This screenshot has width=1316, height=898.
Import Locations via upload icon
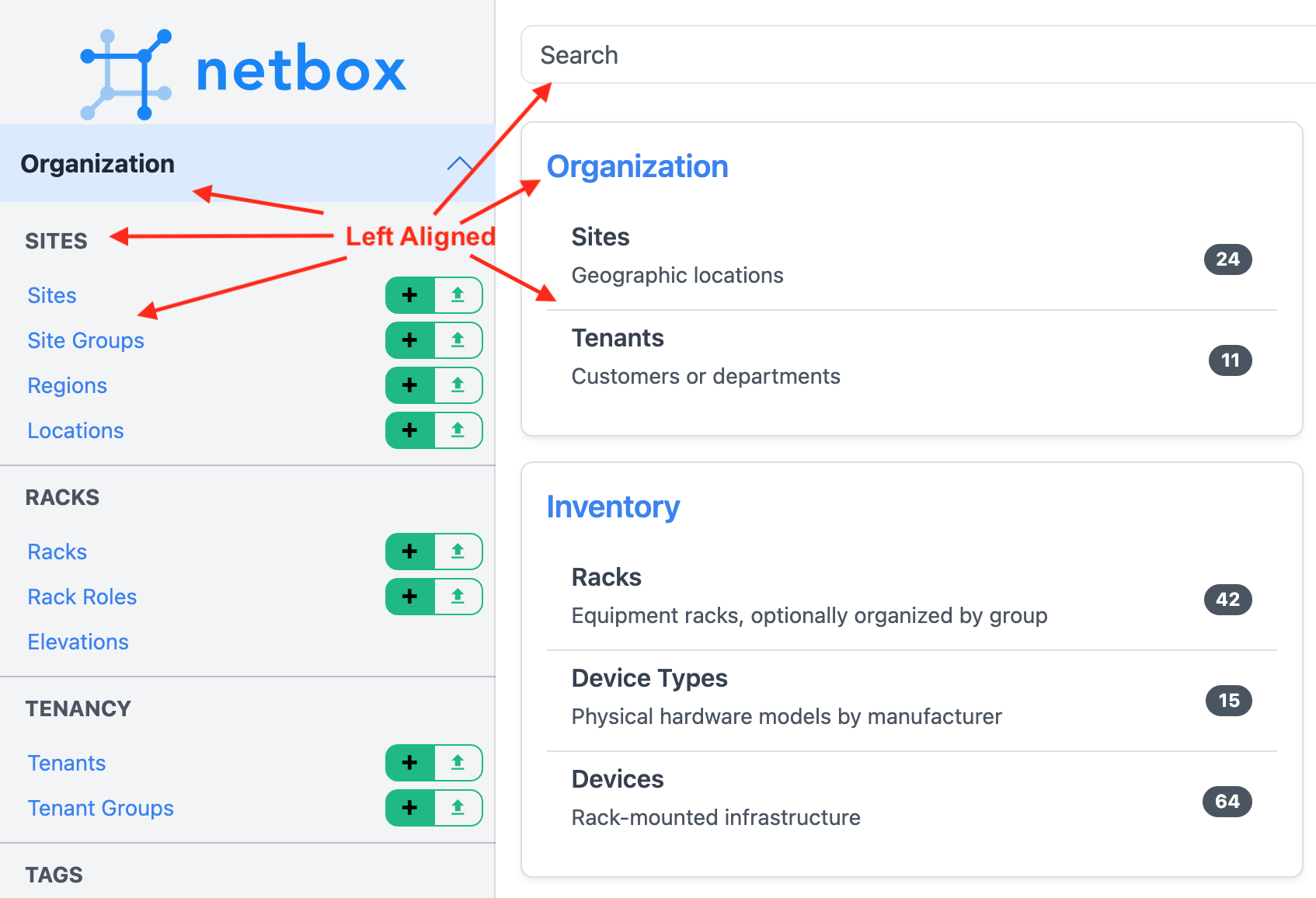coord(458,430)
